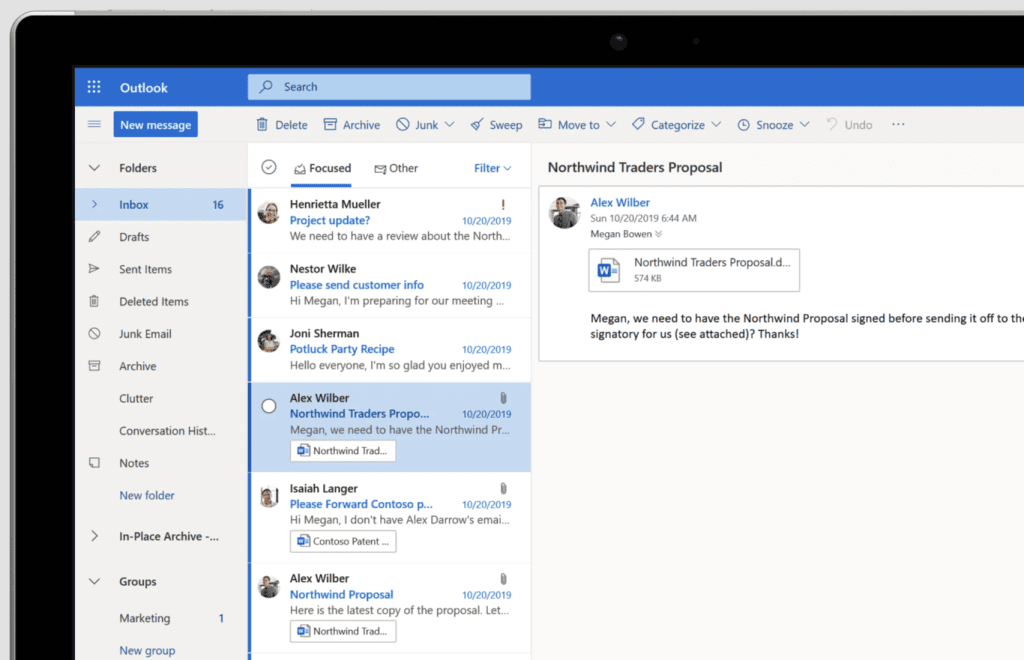Screen dimensions: 1024x660
Task: Click Joni Sherman's avatar photo
Action: pos(268,341)
